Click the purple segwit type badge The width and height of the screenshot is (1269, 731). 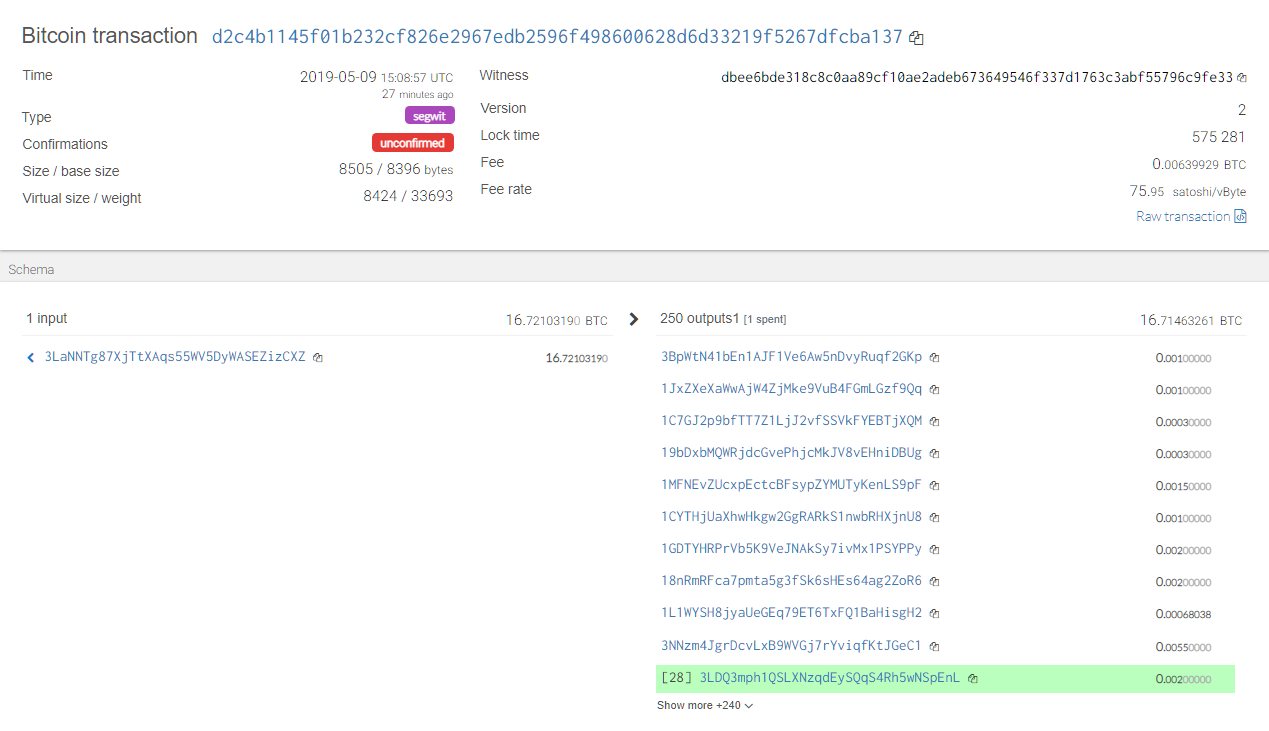tap(430, 116)
